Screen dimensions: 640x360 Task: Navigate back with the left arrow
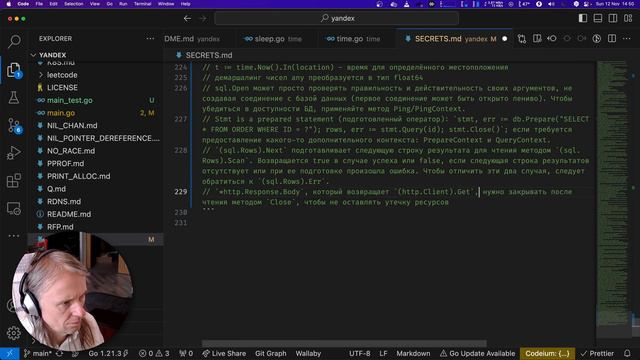(x=187, y=18)
